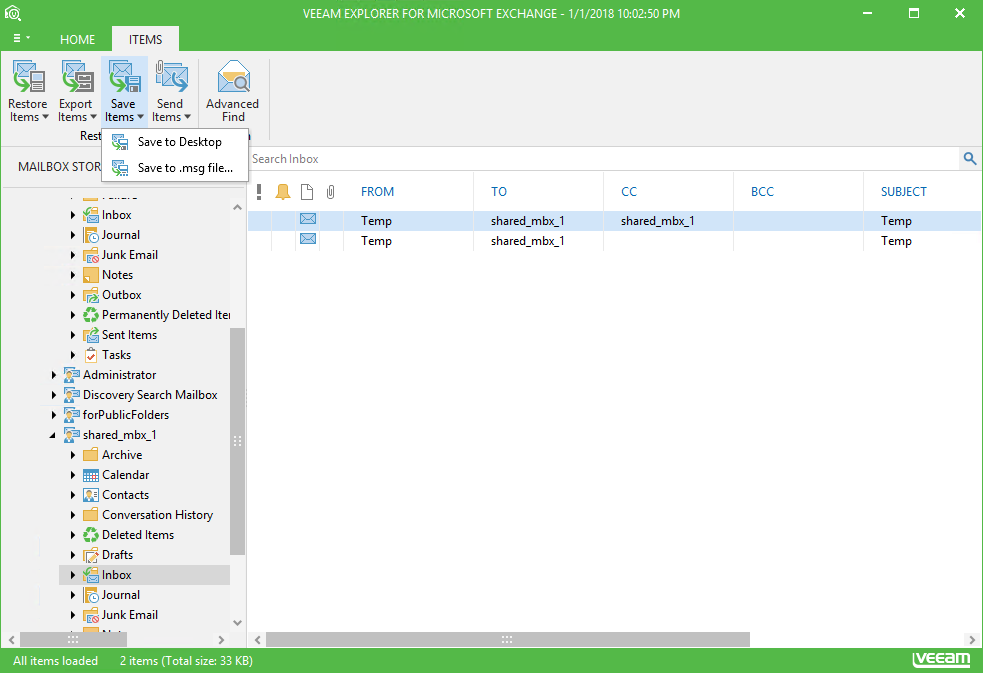Click the Deleted Items recycle icon
983x673 pixels.
(91, 535)
